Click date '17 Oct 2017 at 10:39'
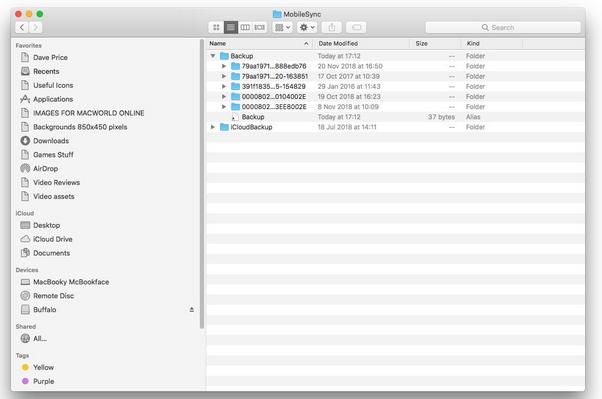Screen dimensions: 602x399 (x=348, y=76)
